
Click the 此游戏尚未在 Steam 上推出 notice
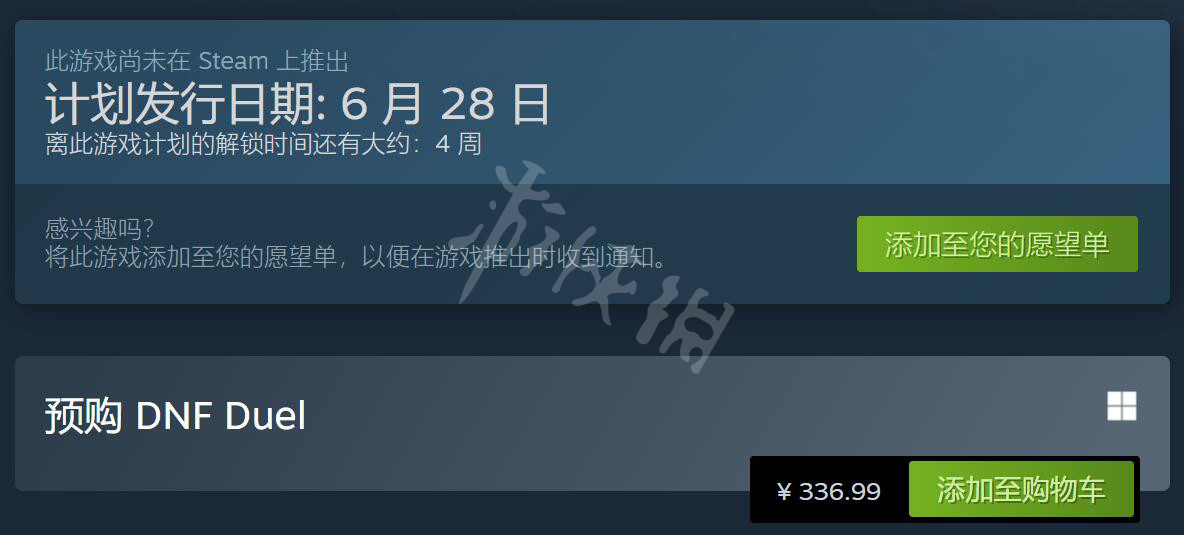click(x=196, y=60)
